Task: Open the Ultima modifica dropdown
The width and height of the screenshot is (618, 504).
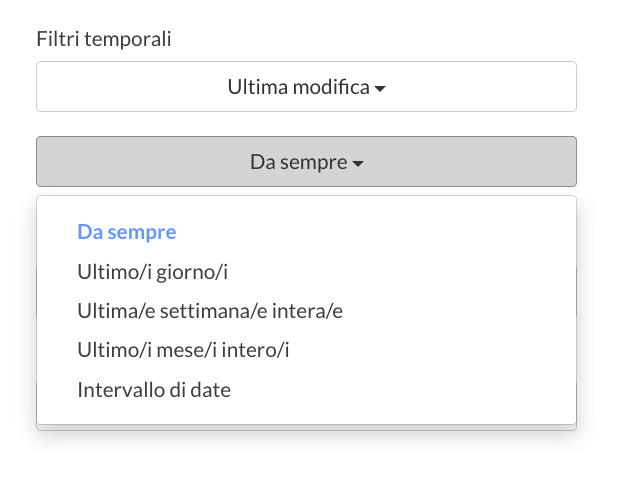Action: click(306, 87)
